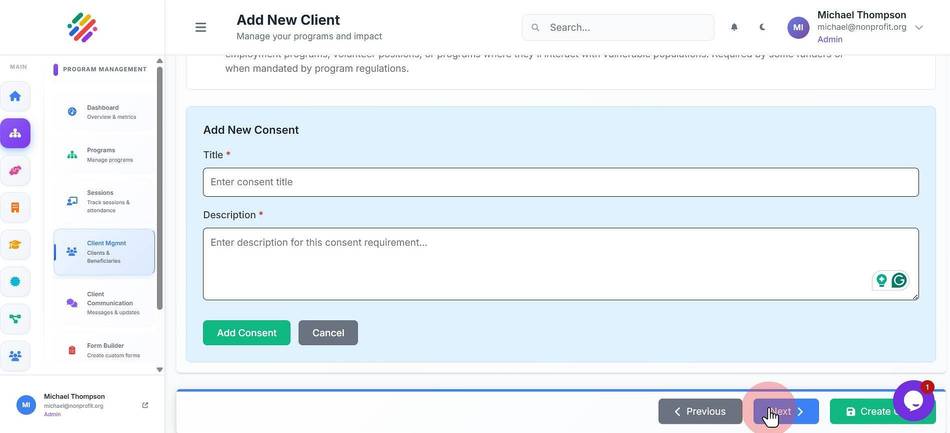
Task: Open the chat support bubble
Action: tap(913, 400)
